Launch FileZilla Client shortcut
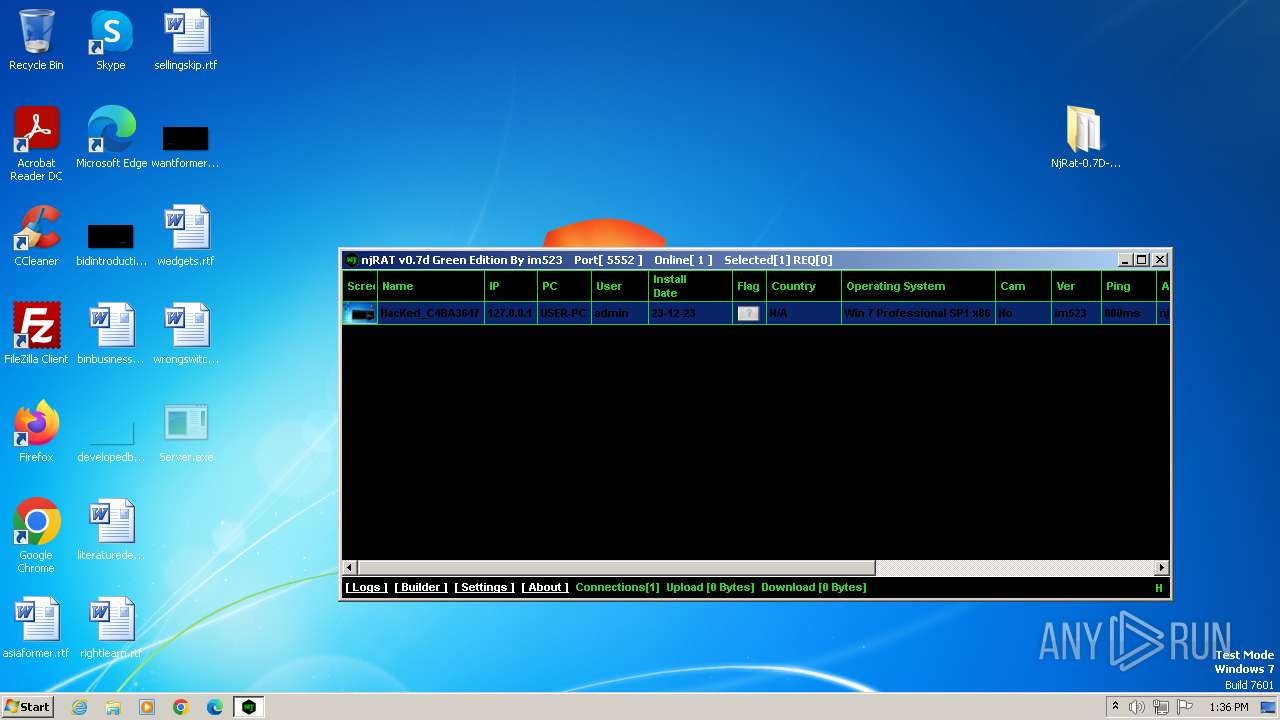Viewport: 1280px width, 720px height. [36, 334]
